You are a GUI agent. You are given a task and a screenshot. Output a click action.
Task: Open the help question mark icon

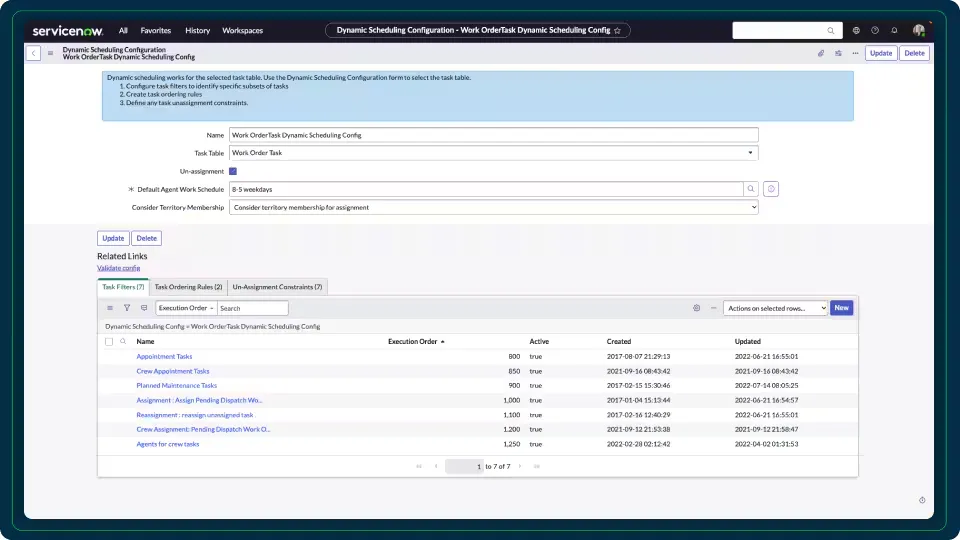(875, 31)
